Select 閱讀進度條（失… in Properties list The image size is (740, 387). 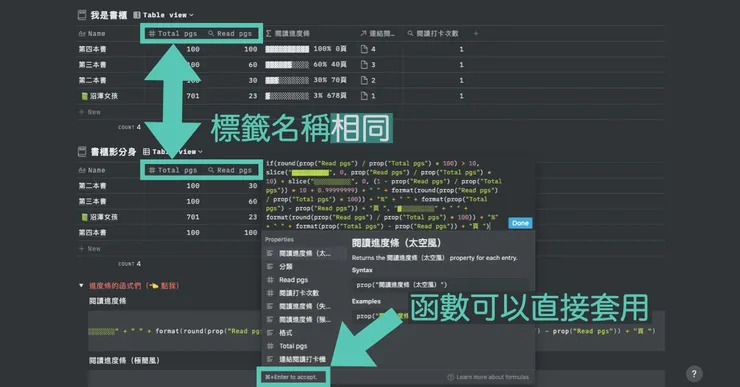(303, 306)
